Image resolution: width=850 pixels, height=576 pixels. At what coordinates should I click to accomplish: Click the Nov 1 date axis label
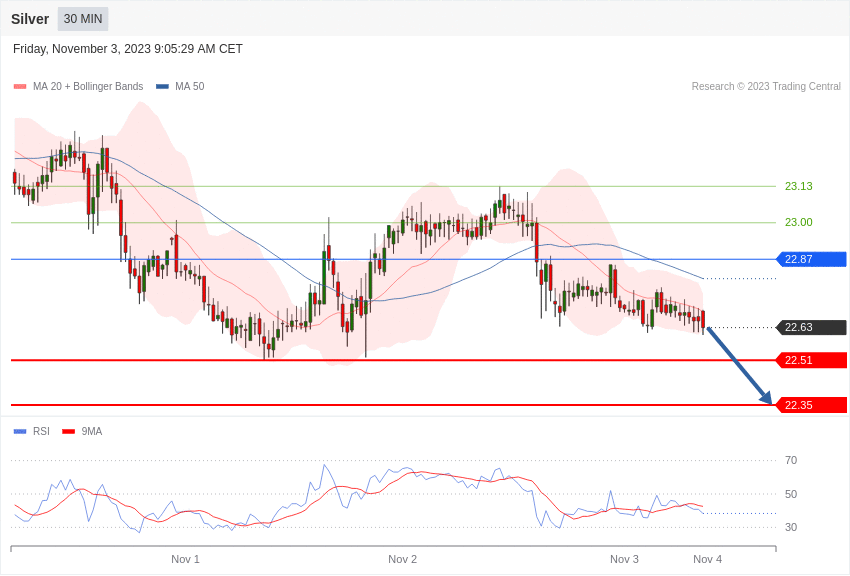[x=185, y=559]
